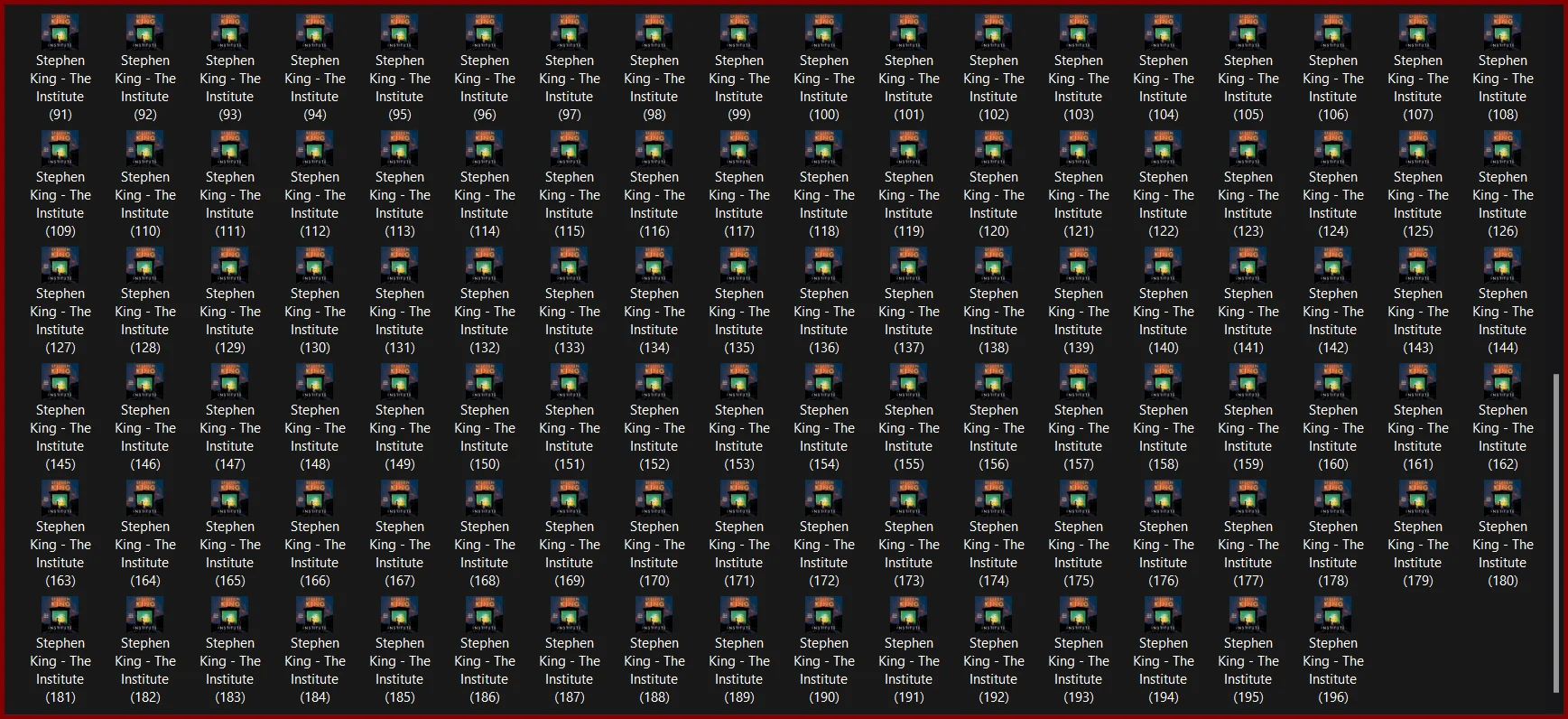Select the cover icon of file (110)

(145, 149)
